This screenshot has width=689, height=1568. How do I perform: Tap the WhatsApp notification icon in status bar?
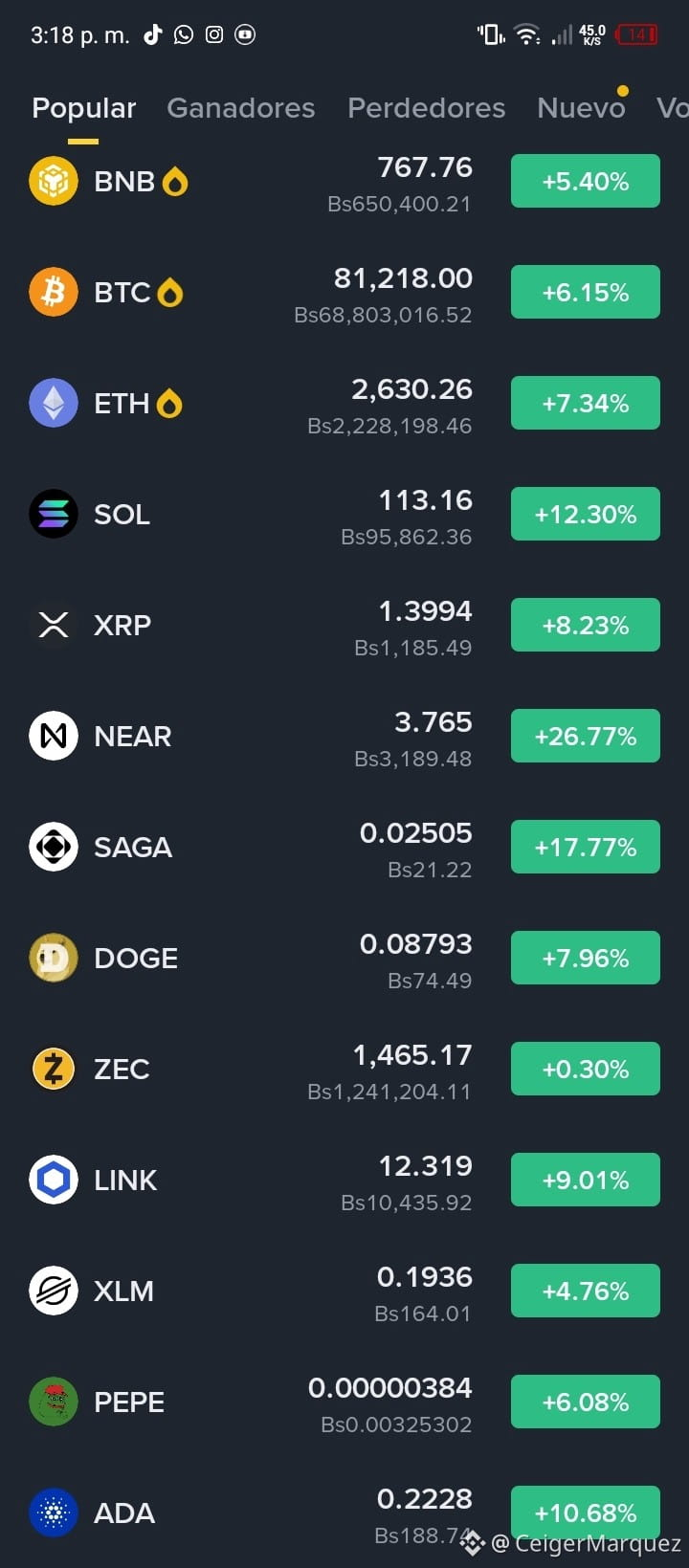tap(183, 34)
